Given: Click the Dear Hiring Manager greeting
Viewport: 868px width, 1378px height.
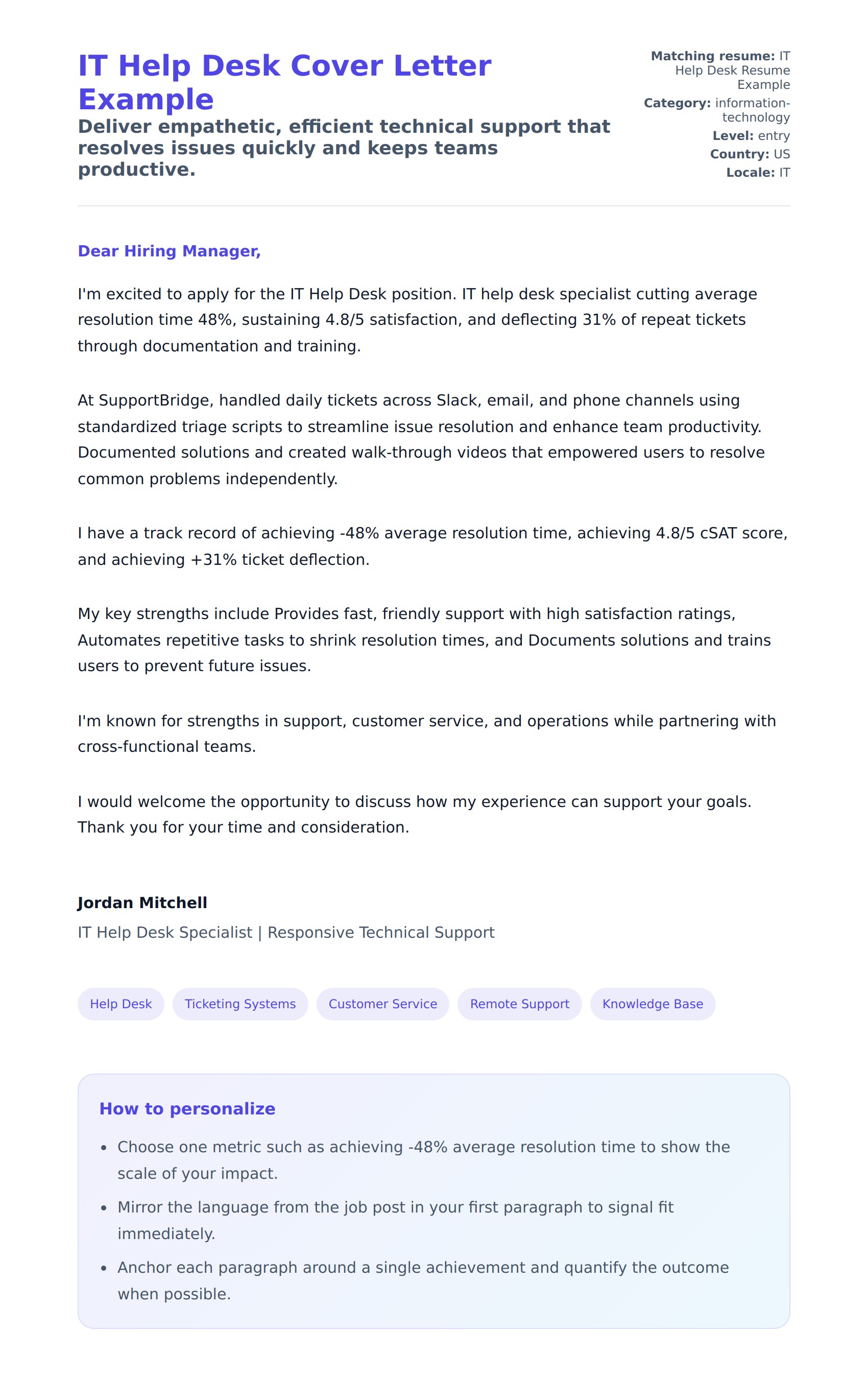Looking at the screenshot, I should click(x=170, y=251).
